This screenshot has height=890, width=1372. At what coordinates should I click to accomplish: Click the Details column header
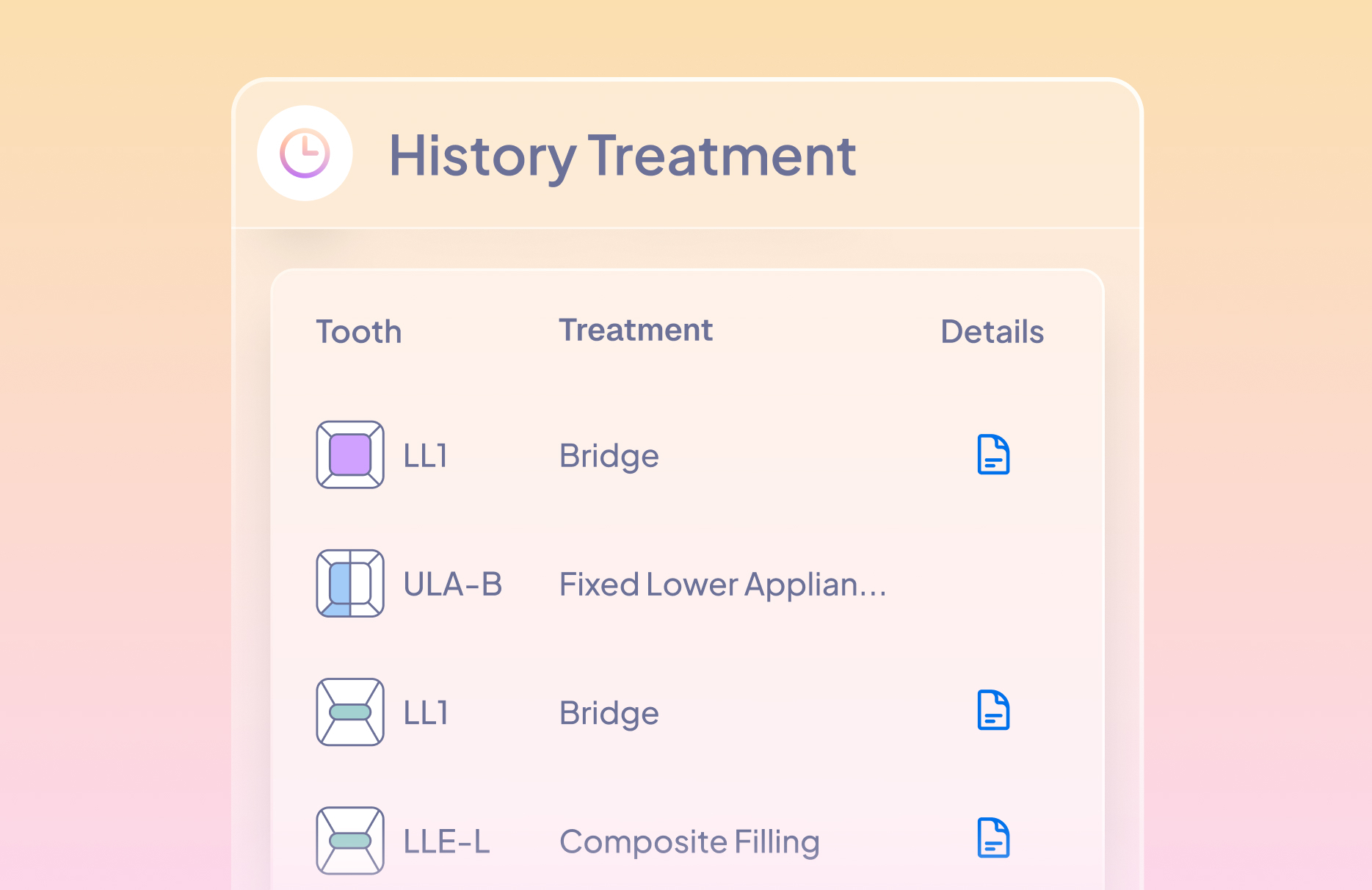click(x=992, y=332)
